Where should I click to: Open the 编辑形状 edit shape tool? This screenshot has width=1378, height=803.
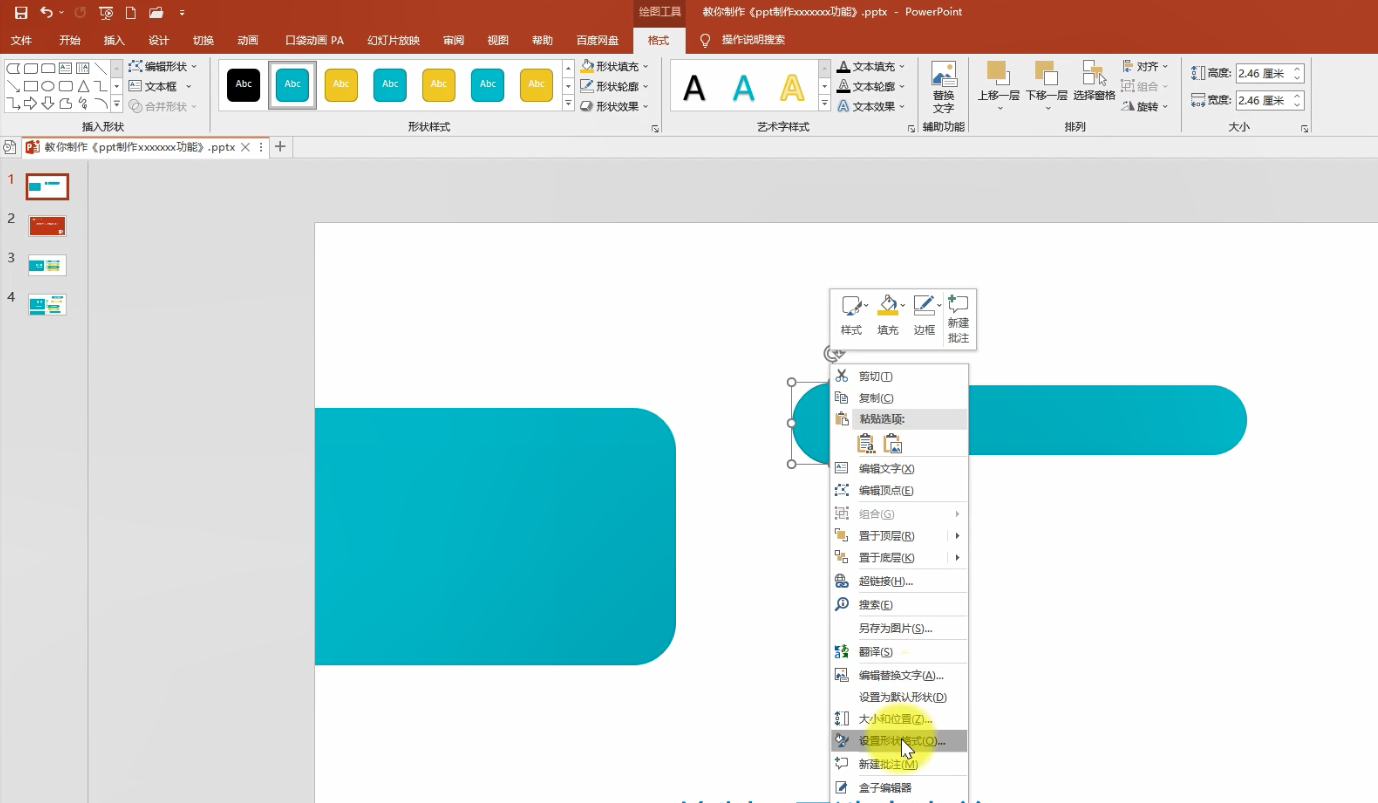point(164,66)
